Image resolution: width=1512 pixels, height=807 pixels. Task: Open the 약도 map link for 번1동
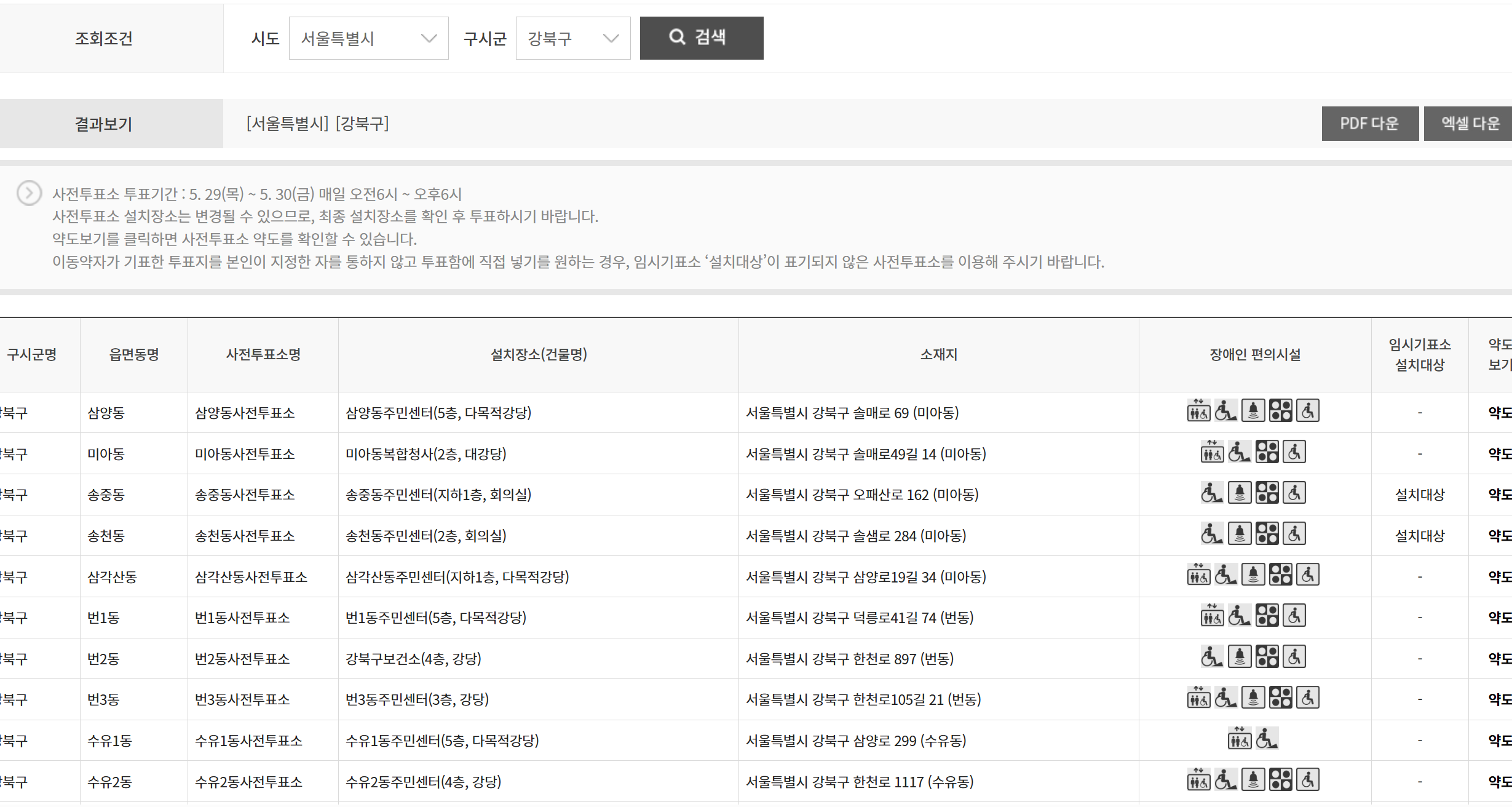pos(1502,618)
